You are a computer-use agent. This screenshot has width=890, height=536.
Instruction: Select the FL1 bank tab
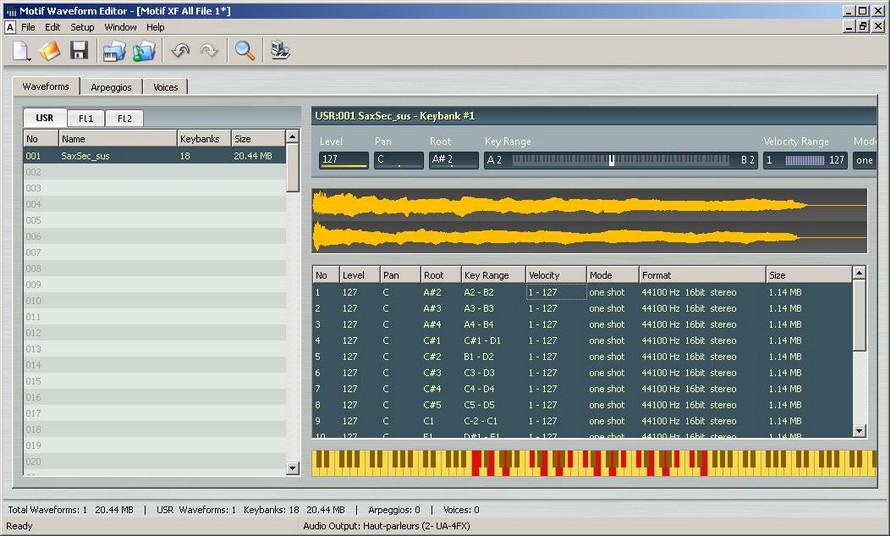[86, 118]
